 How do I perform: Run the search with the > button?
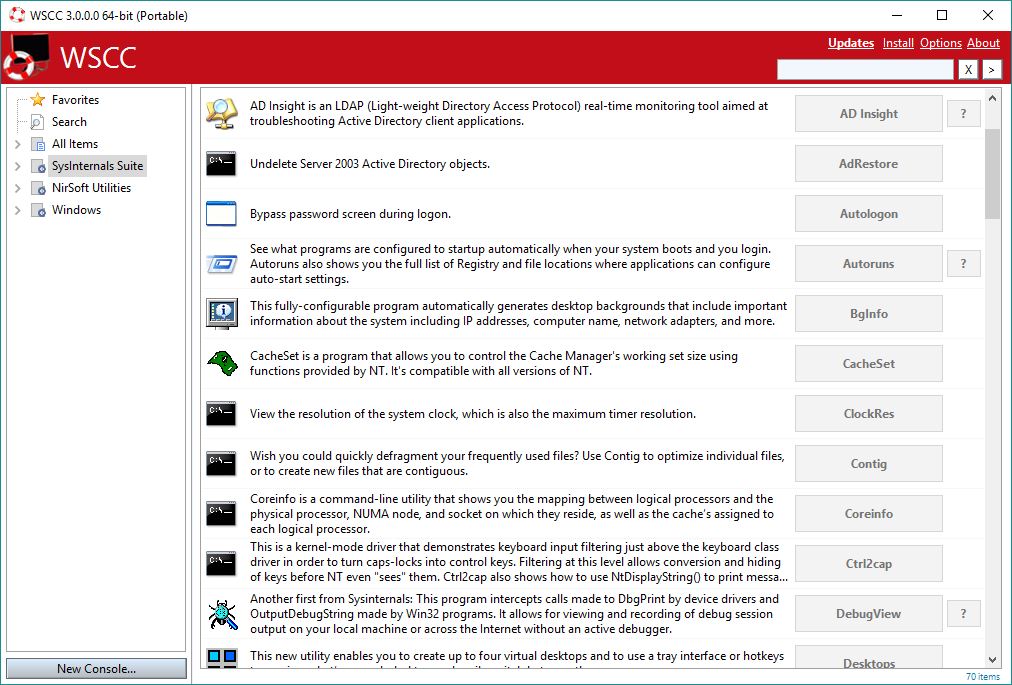click(992, 69)
